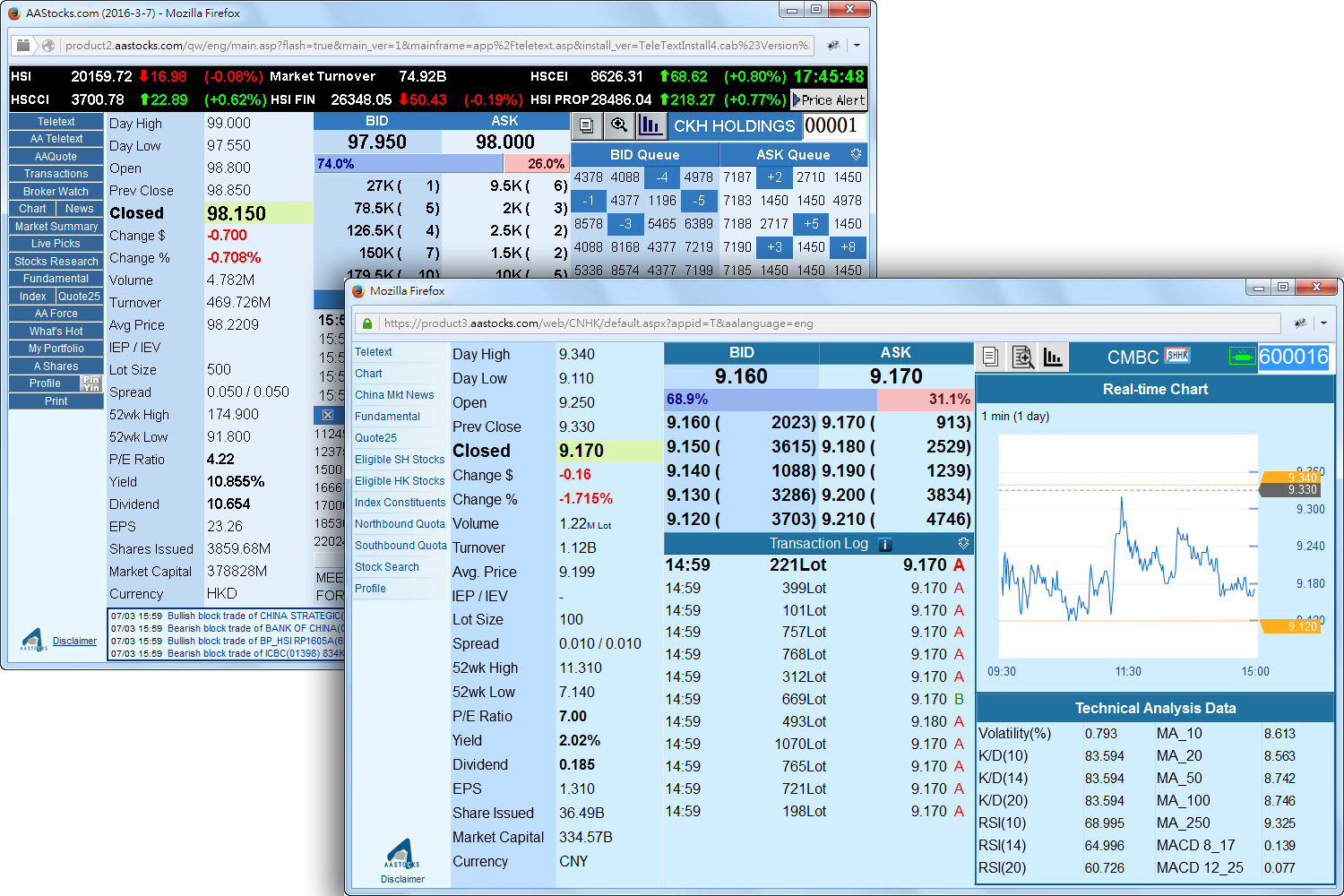The width and height of the screenshot is (1344, 896).
Task: Click the Chart link in the front window
Action: tap(368, 374)
